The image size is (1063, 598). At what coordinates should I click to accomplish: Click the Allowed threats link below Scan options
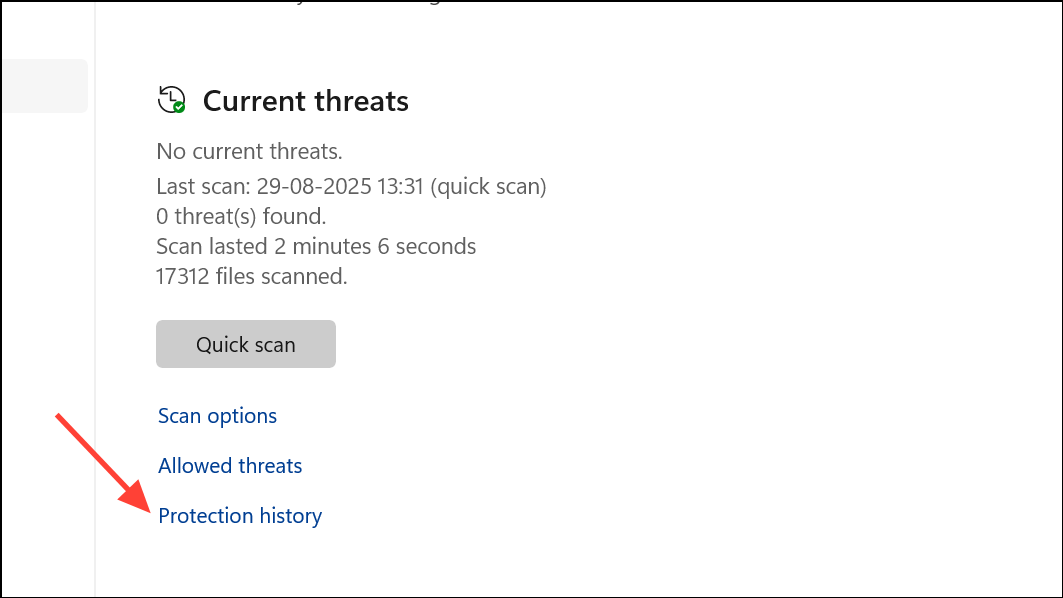[x=229, y=465]
